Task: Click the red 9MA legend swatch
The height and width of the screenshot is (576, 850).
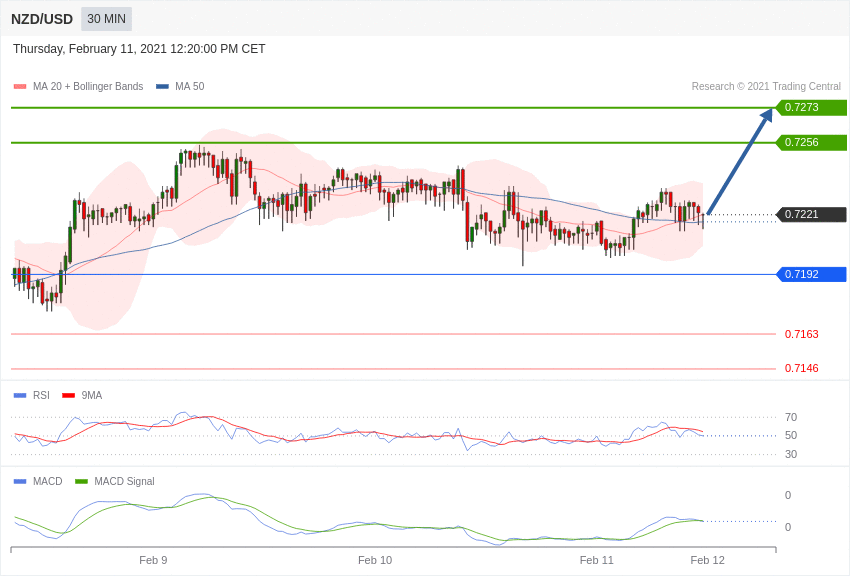Action: click(69, 396)
